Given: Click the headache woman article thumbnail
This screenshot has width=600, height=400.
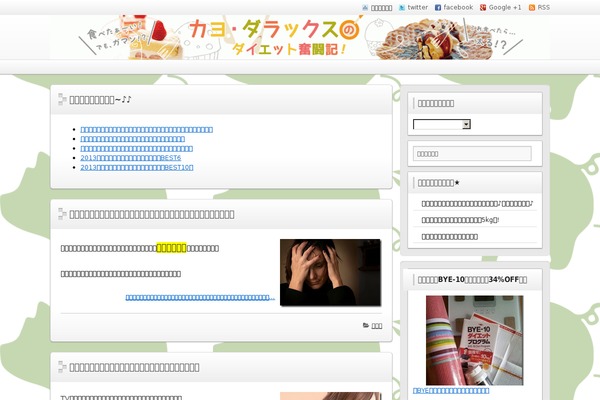Looking at the screenshot, I should click(x=330, y=272).
